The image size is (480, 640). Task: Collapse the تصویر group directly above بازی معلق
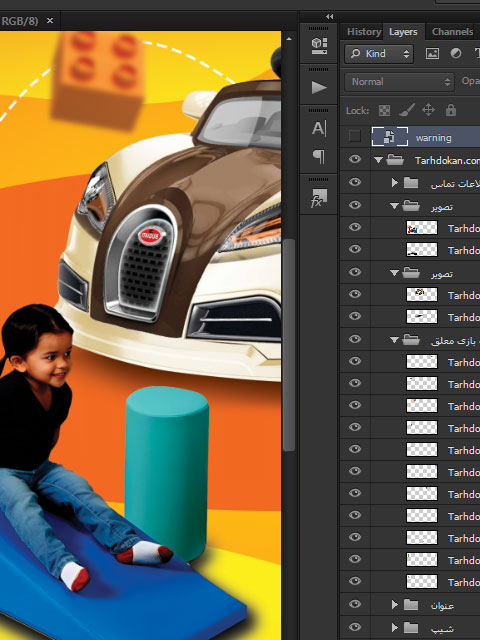394,273
